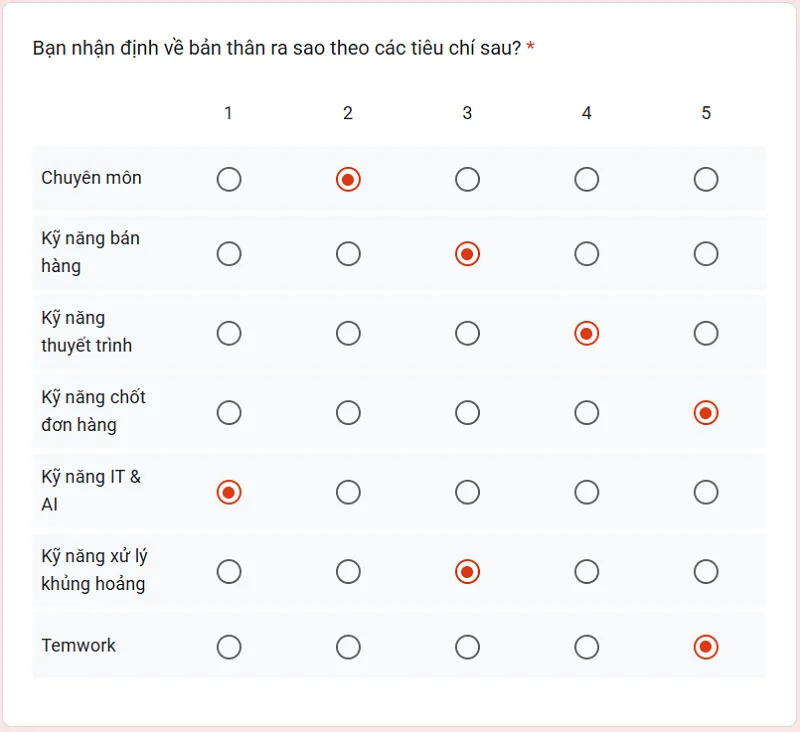The image size is (800, 732).
Task: Select rating 5 for Kỹ năng chốt đơn hàng
Action: tap(706, 412)
